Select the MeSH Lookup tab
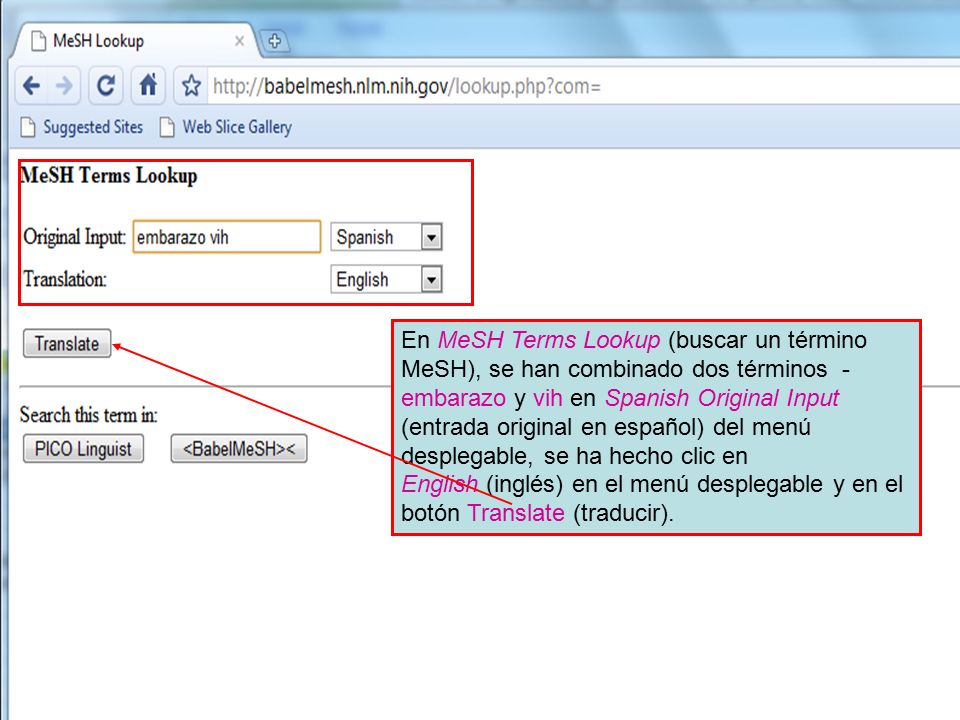The height and width of the screenshot is (720, 960). (x=136, y=41)
